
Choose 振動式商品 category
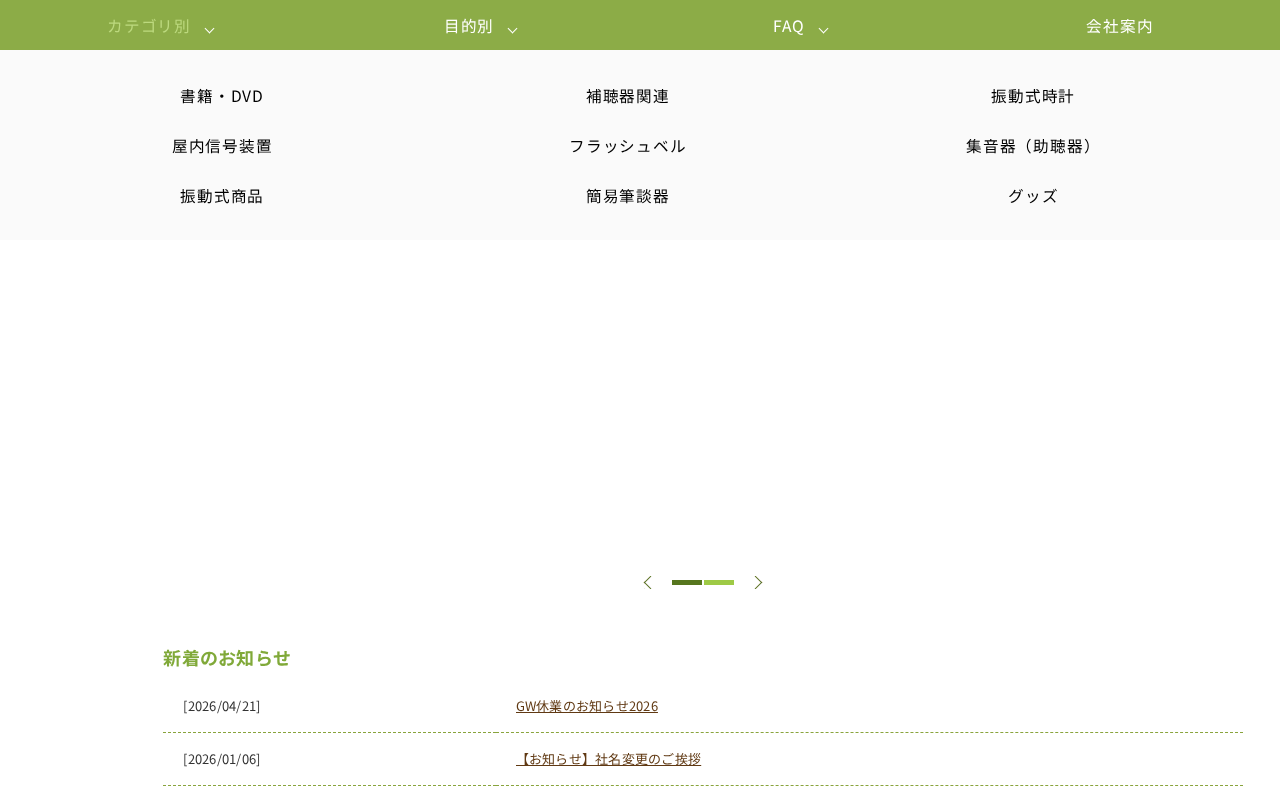(222, 196)
